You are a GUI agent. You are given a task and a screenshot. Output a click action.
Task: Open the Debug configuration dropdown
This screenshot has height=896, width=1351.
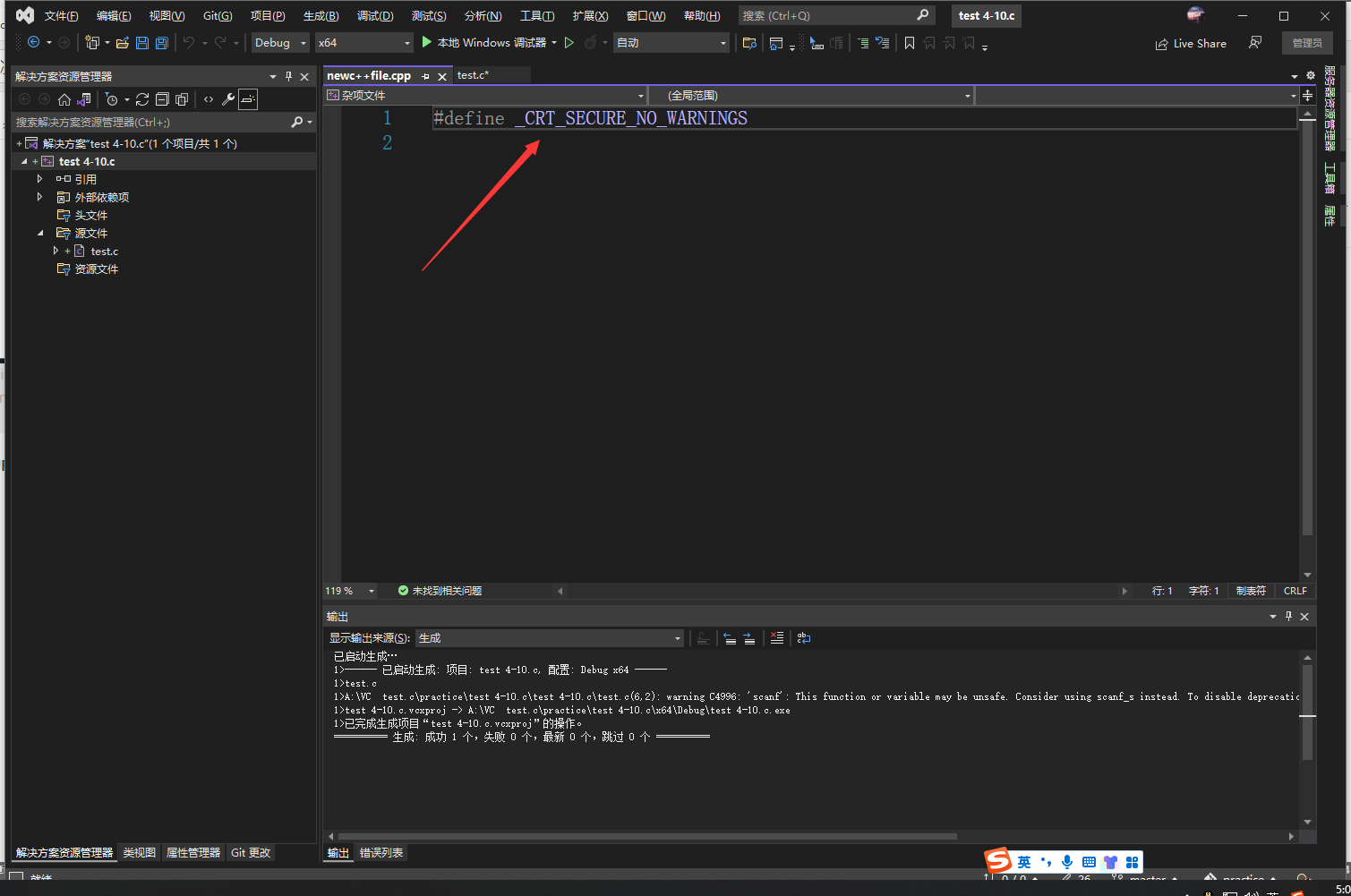(280, 42)
